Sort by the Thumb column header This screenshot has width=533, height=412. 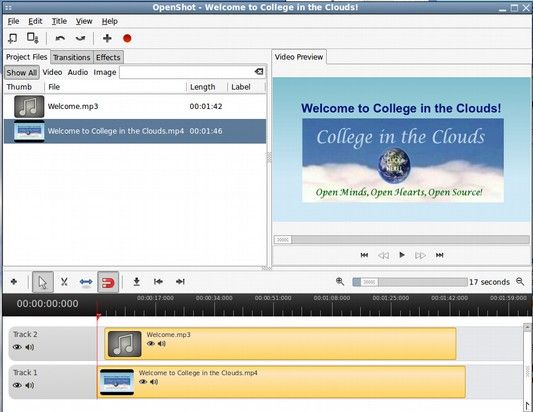(x=24, y=87)
